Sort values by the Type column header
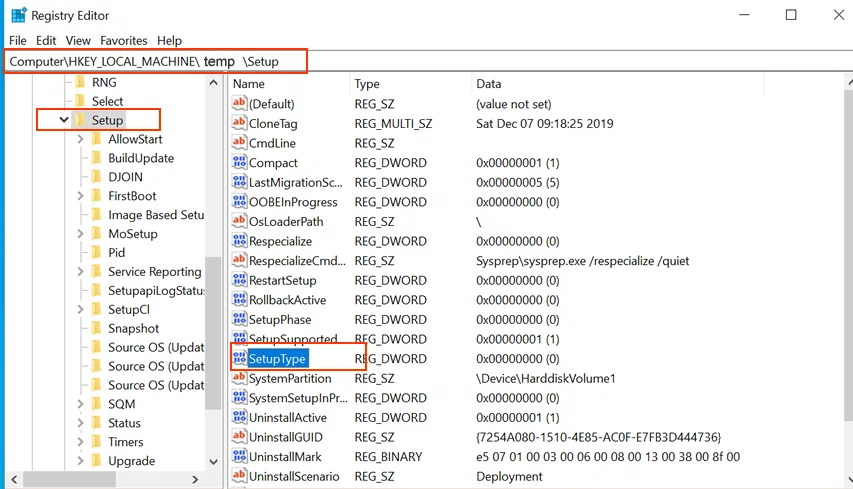 click(x=411, y=84)
